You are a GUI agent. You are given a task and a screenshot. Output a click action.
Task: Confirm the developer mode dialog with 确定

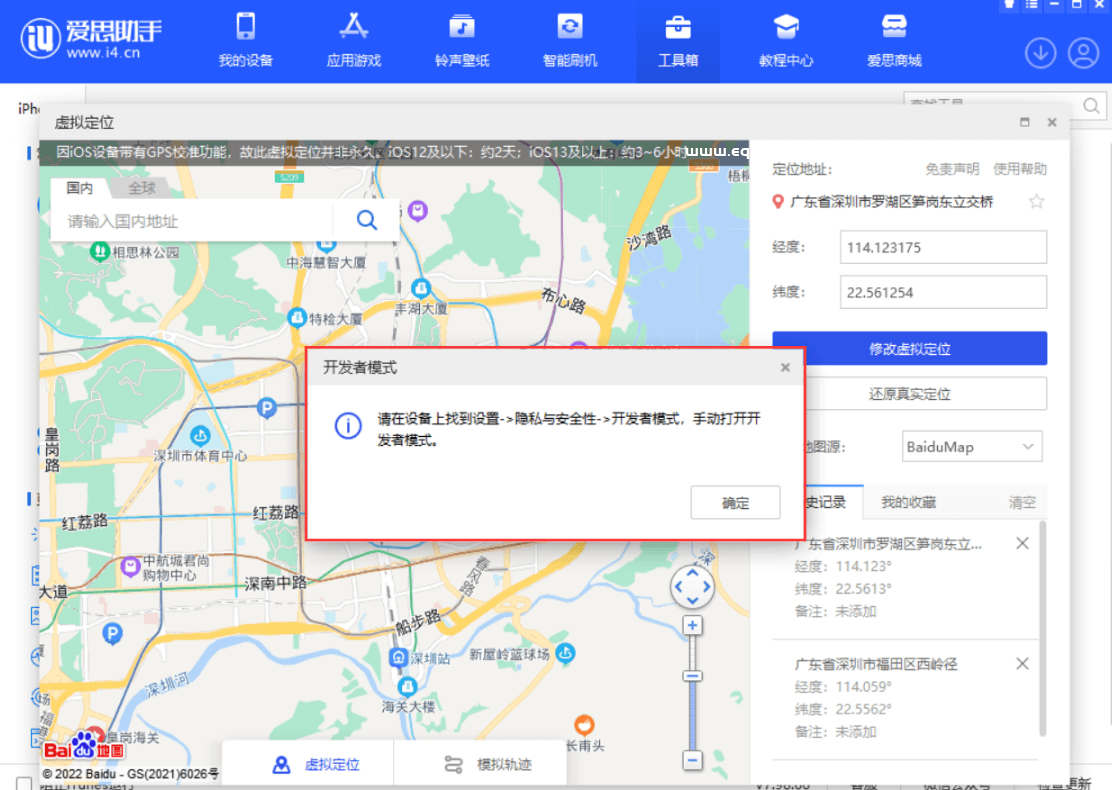[735, 502]
